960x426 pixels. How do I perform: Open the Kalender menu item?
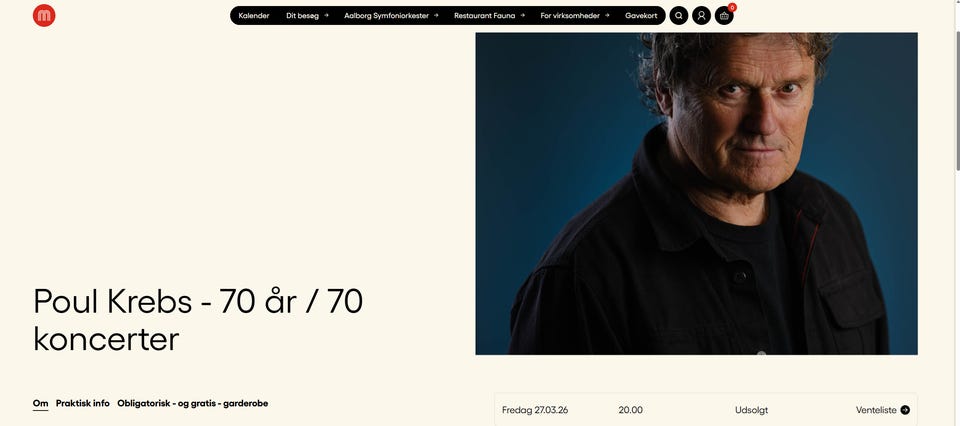pos(253,16)
